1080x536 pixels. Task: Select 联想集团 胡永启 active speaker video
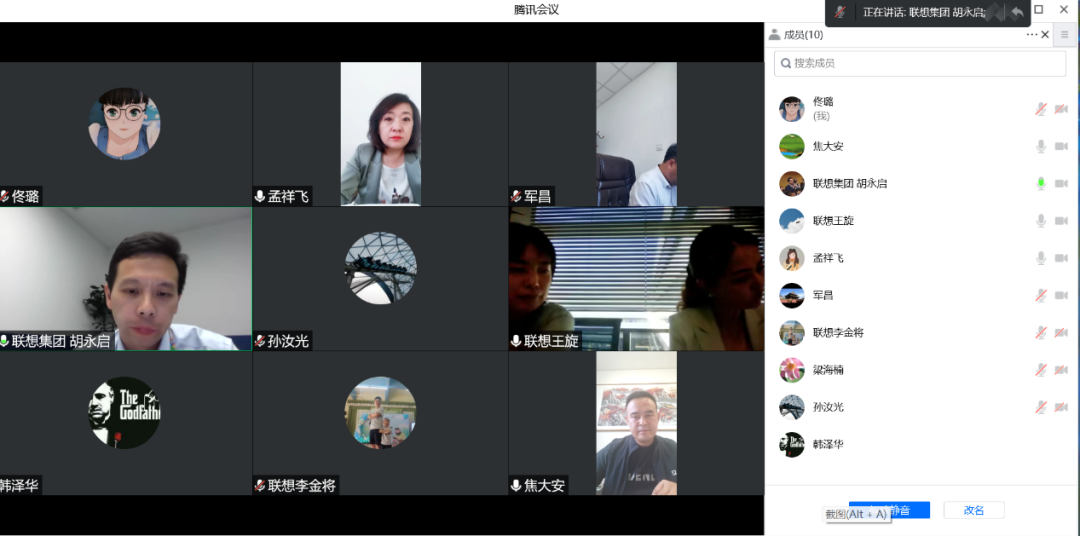point(125,279)
